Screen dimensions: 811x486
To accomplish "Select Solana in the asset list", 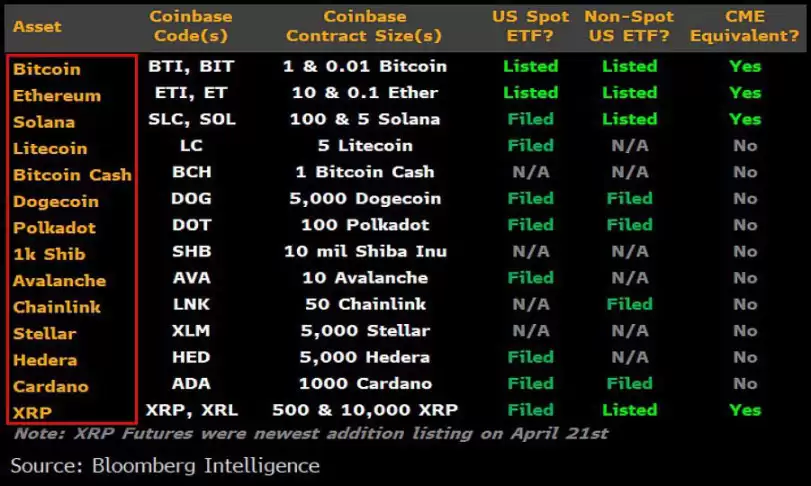I will coord(44,122).
